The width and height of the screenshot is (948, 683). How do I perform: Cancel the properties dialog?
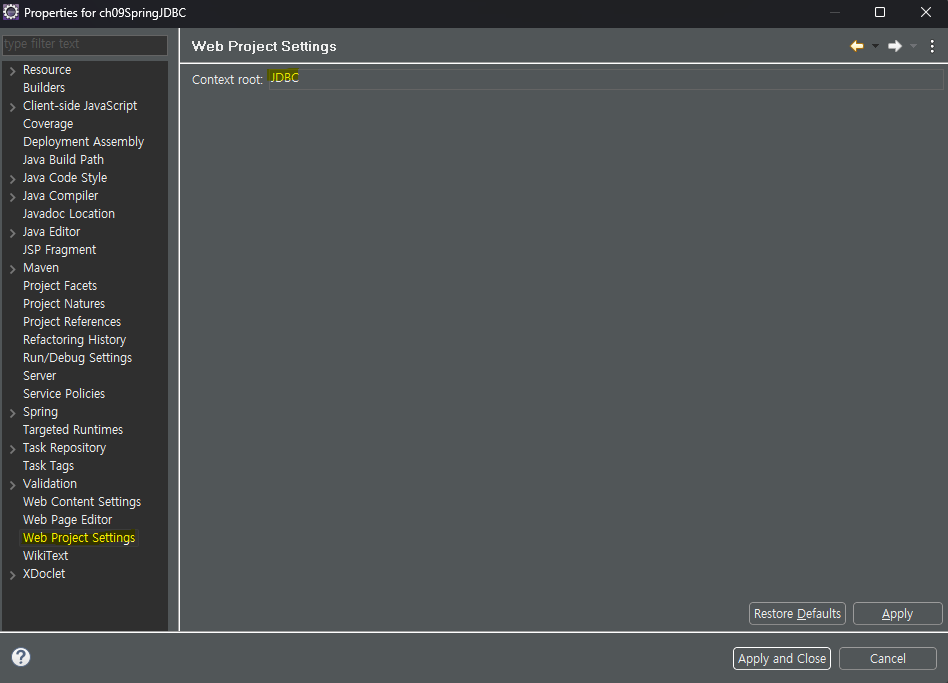(888, 658)
